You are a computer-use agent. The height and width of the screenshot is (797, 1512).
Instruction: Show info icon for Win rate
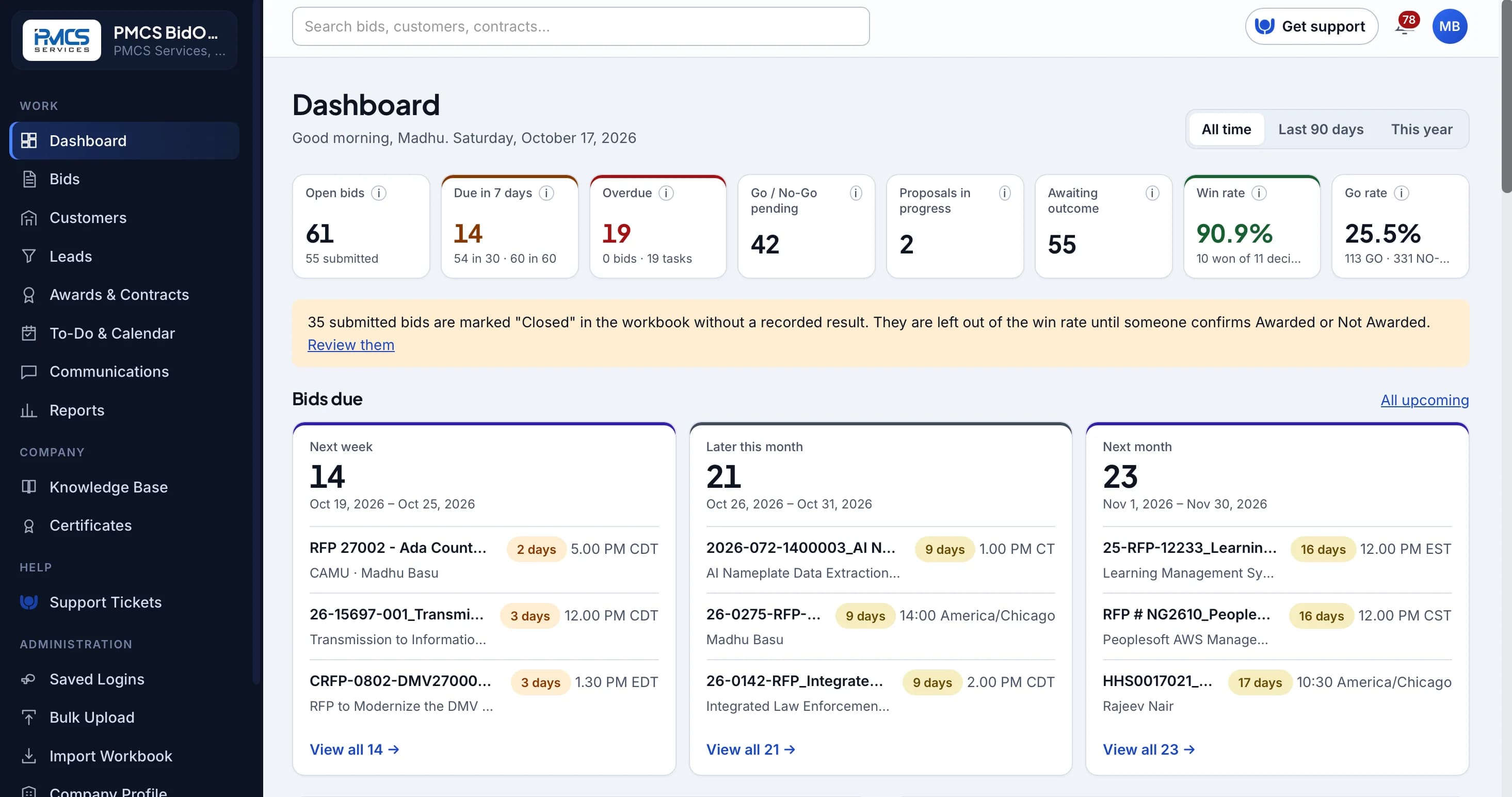click(x=1259, y=193)
